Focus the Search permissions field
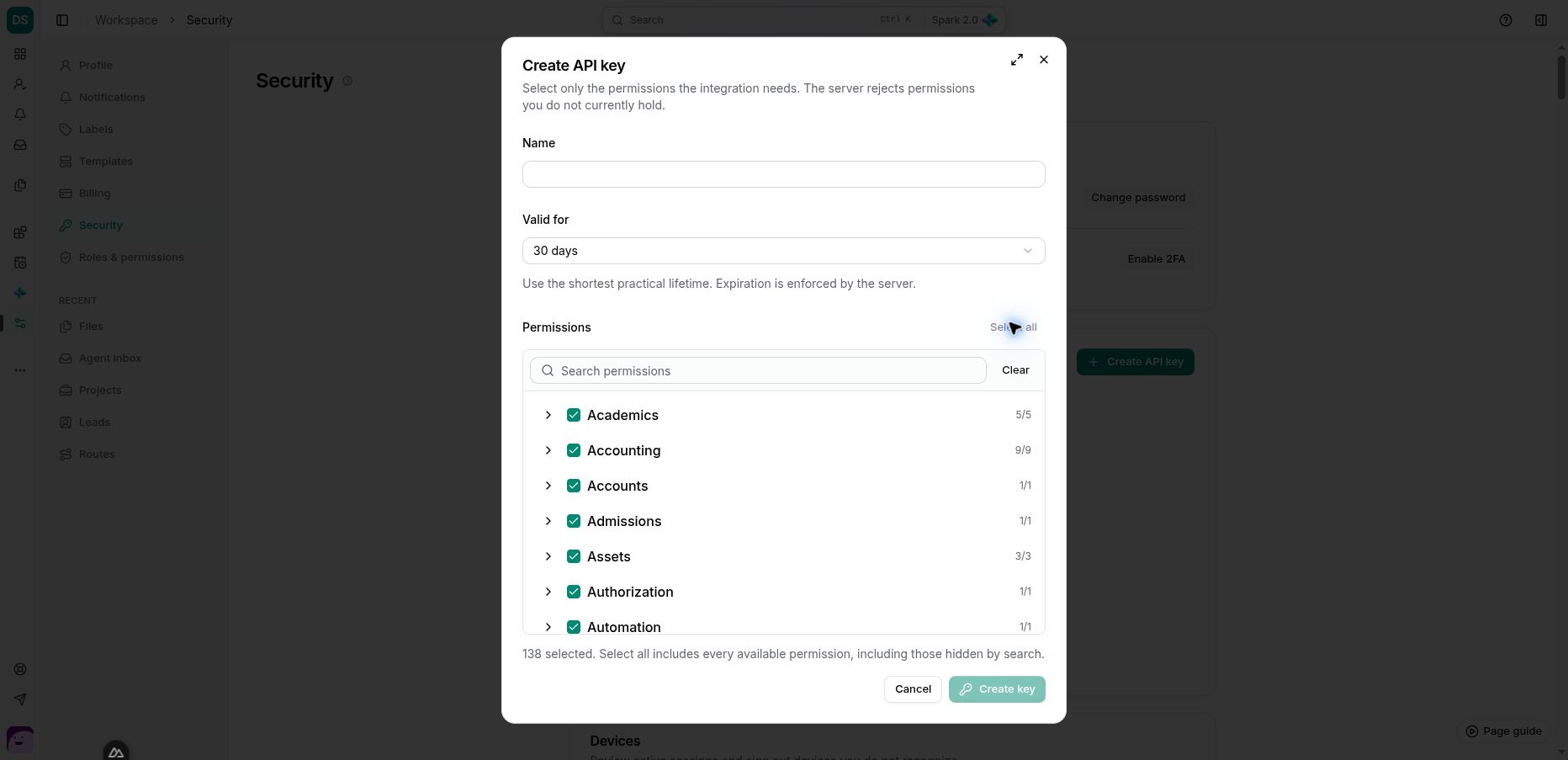This screenshot has height=760, width=1568. coord(758,370)
